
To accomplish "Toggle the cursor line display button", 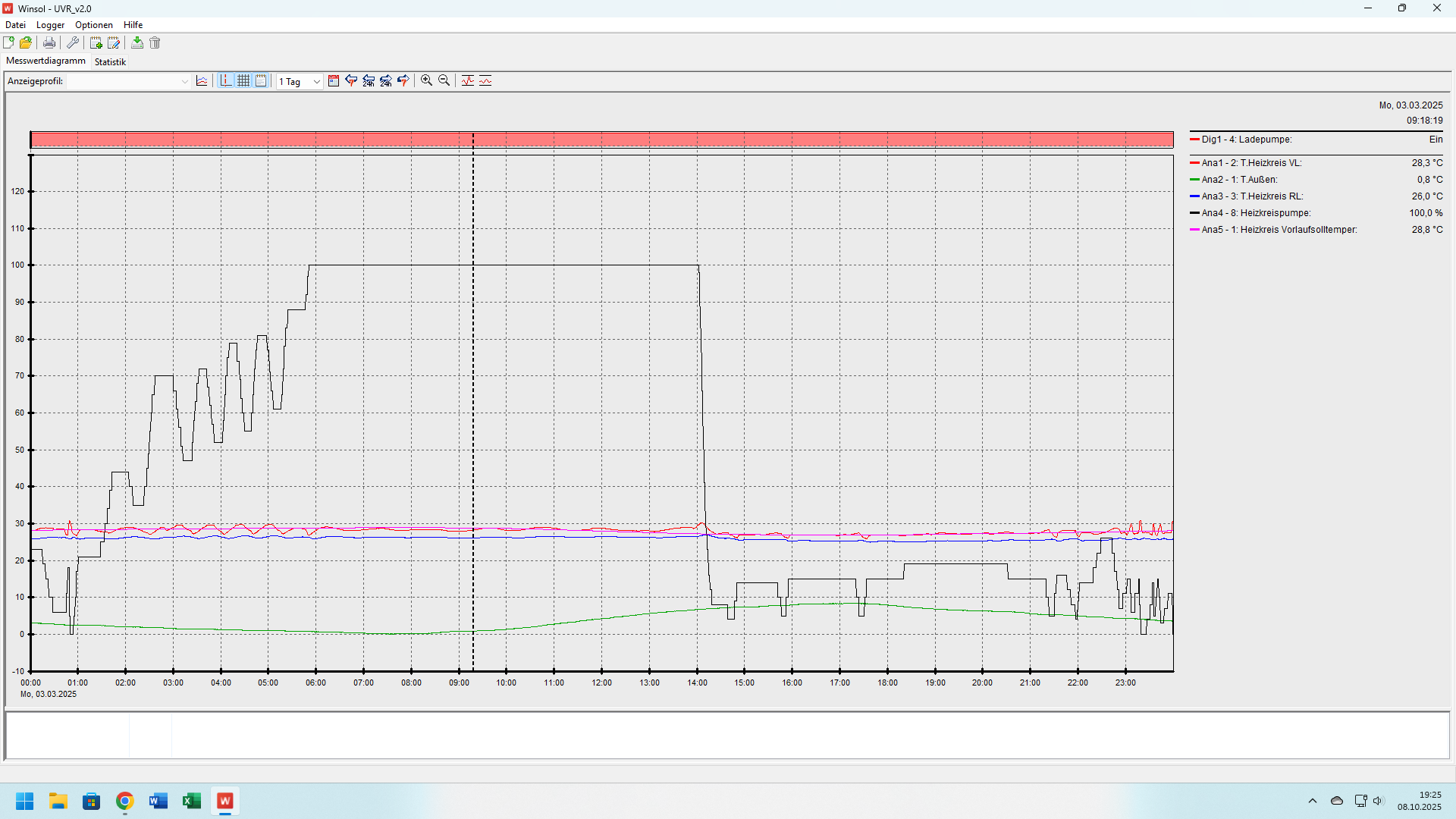I will click(226, 81).
